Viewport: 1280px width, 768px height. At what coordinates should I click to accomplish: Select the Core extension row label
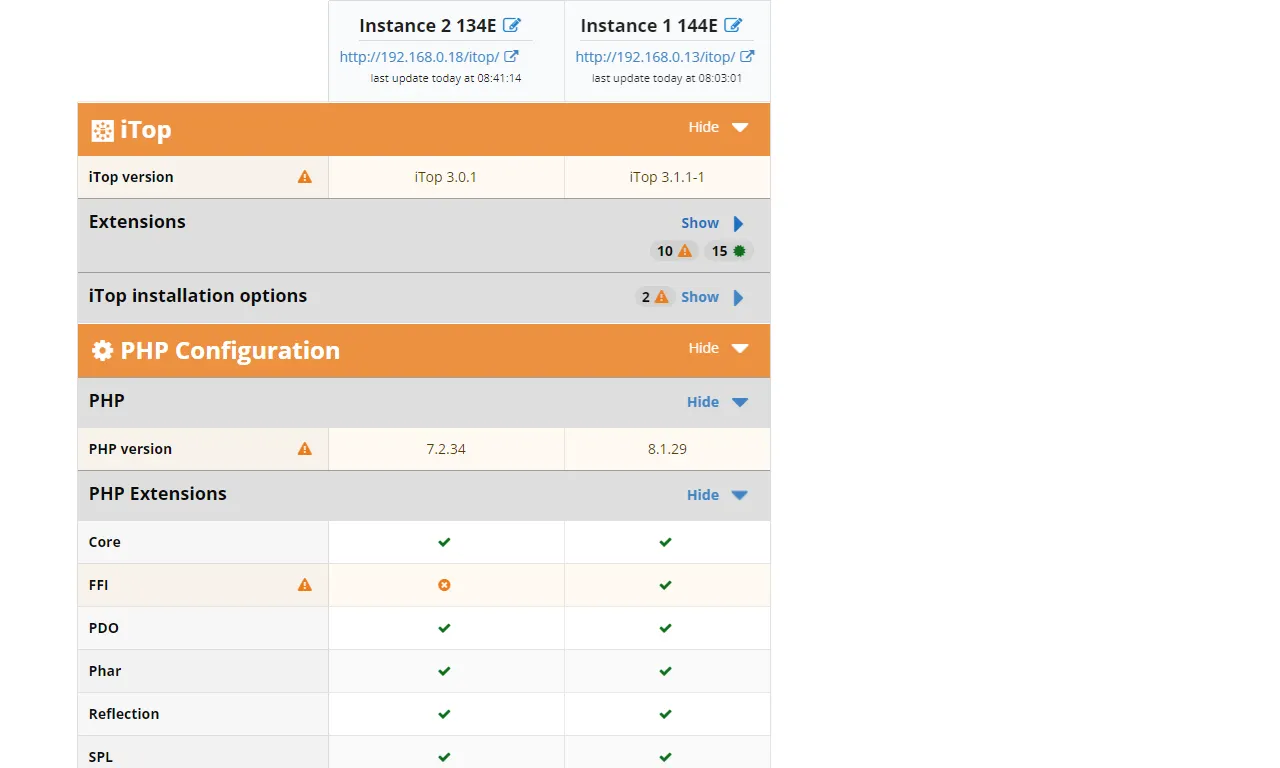click(104, 542)
